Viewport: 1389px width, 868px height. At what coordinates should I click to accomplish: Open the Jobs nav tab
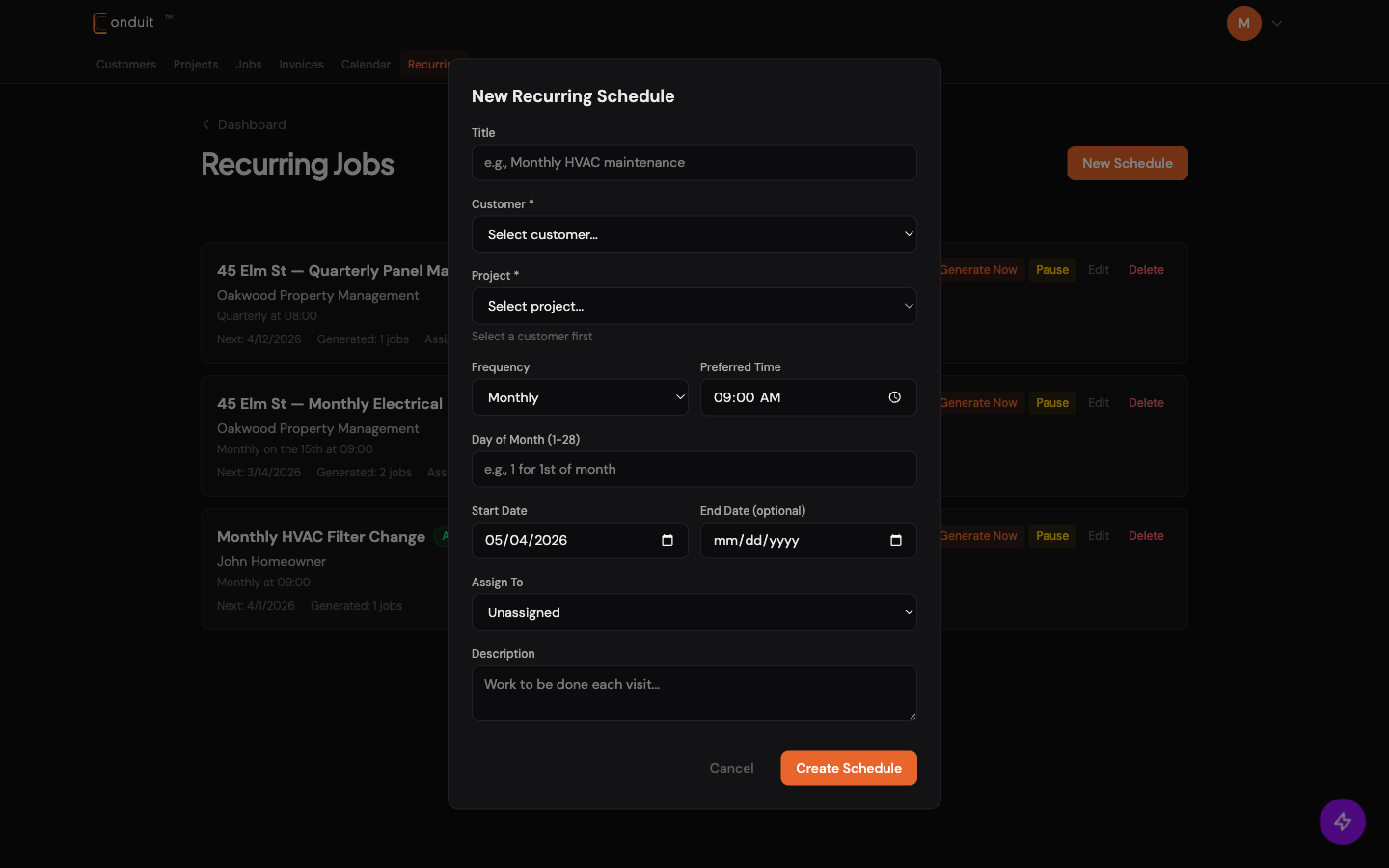[x=249, y=65]
